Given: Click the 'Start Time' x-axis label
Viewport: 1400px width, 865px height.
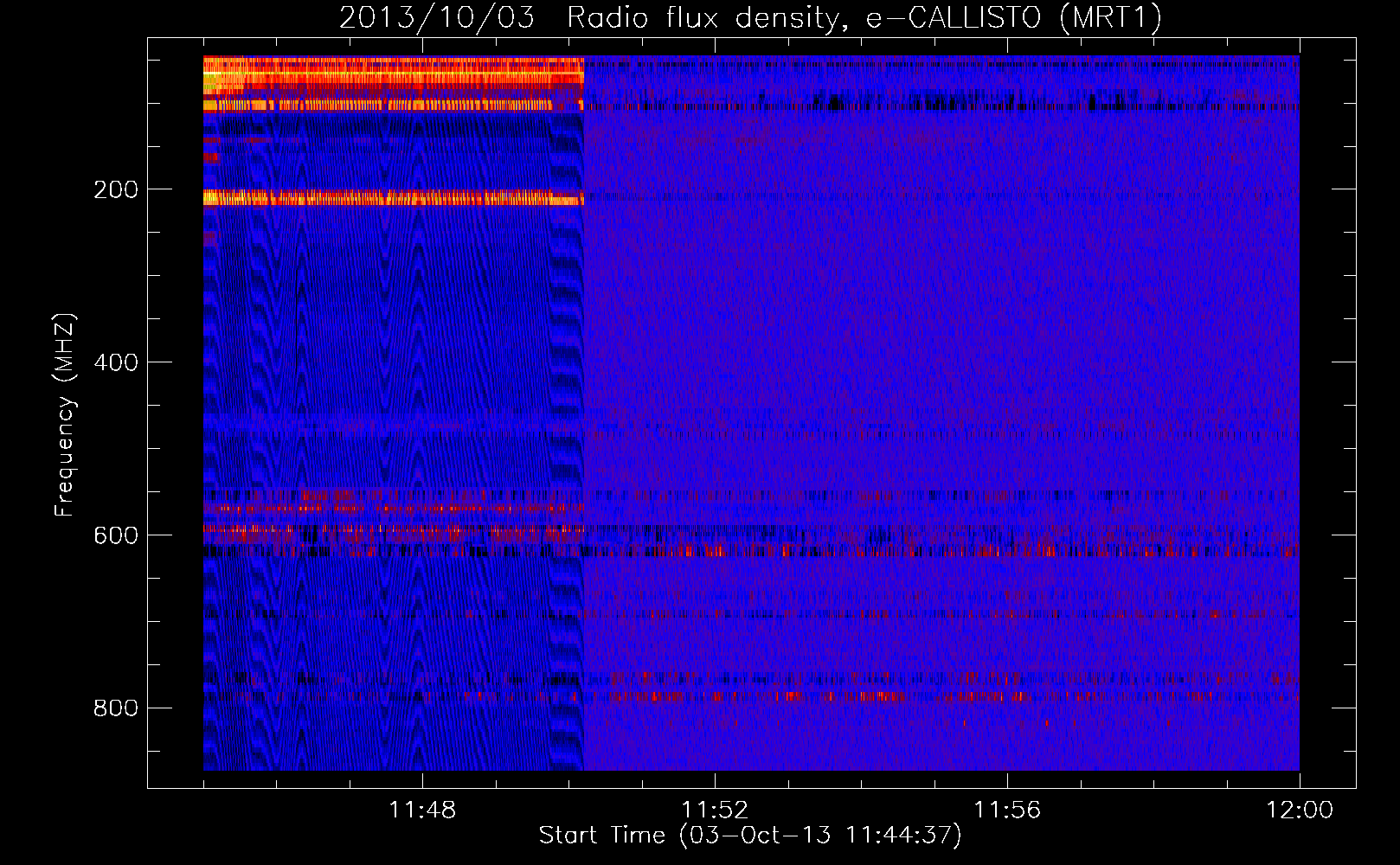Looking at the screenshot, I should 750,836.
